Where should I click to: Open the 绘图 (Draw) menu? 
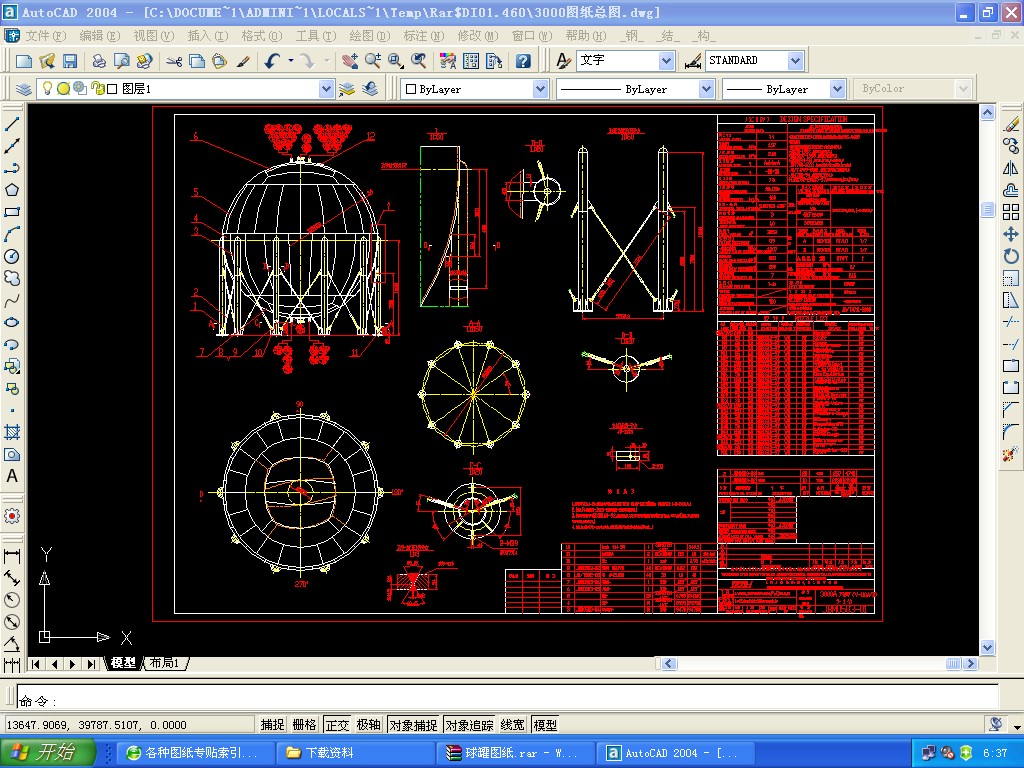coord(369,36)
